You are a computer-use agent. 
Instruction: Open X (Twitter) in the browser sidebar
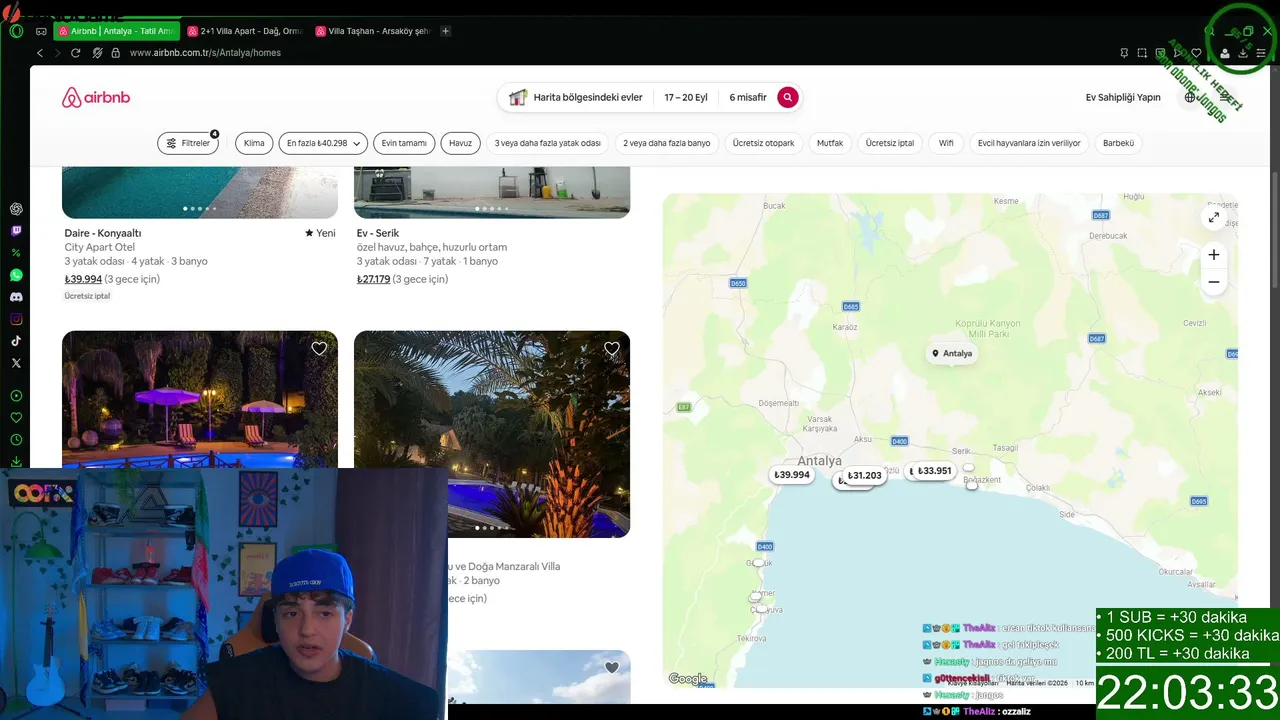(x=16, y=363)
